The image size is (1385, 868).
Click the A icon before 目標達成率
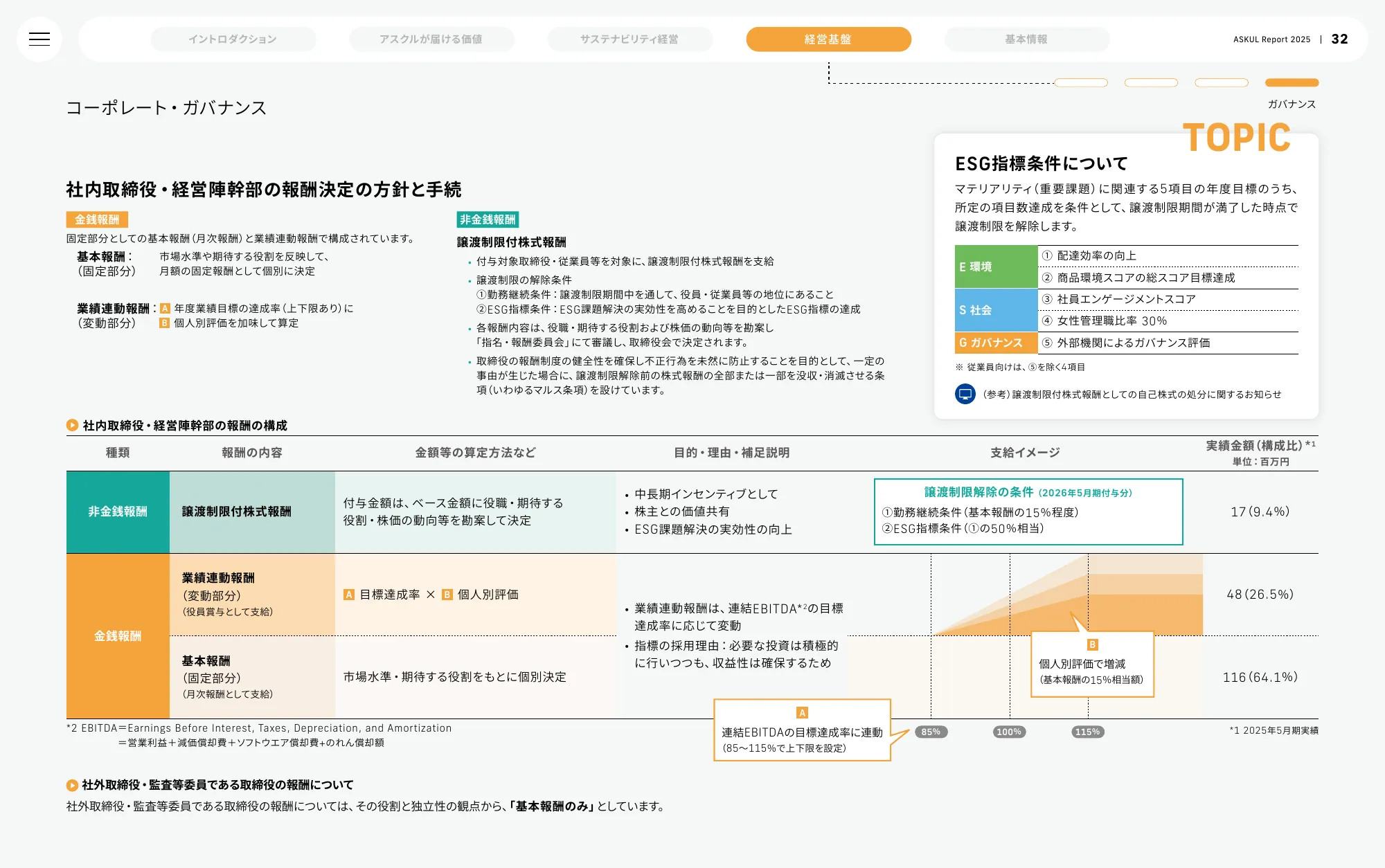pos(349,595)
